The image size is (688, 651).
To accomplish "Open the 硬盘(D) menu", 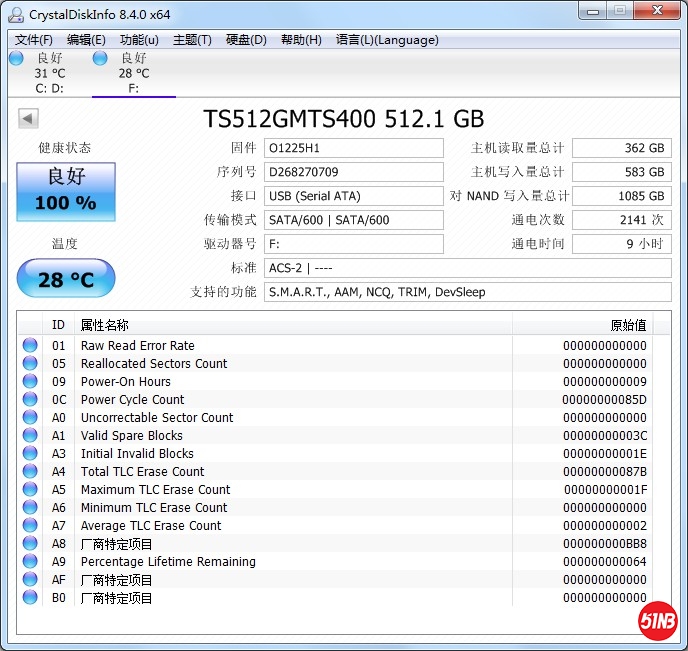I will 246,40.
